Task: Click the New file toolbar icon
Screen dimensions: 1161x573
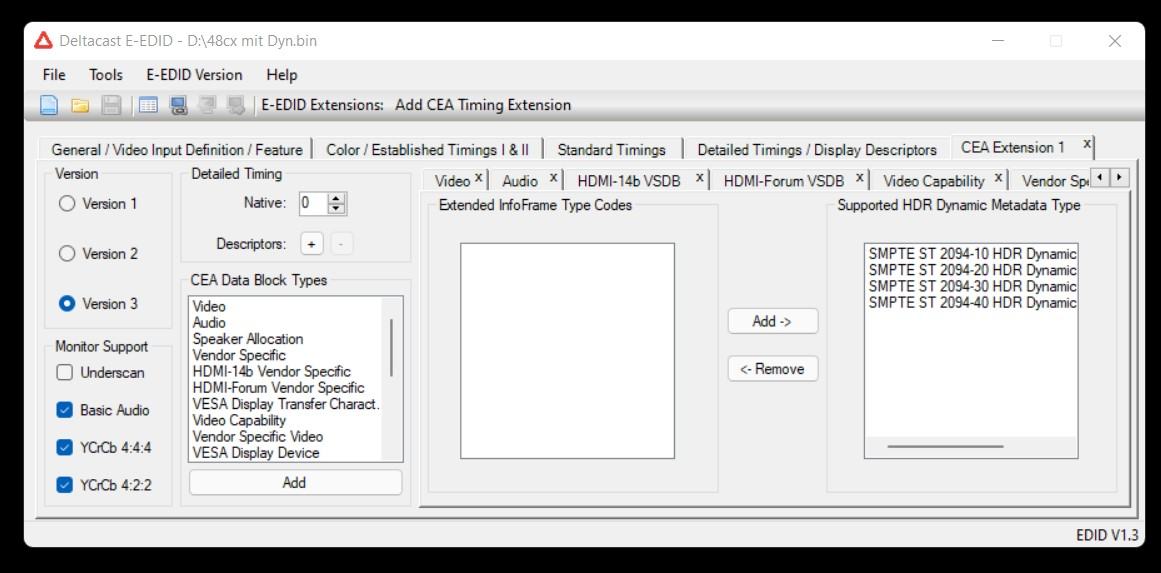Action: click(49, 105)
